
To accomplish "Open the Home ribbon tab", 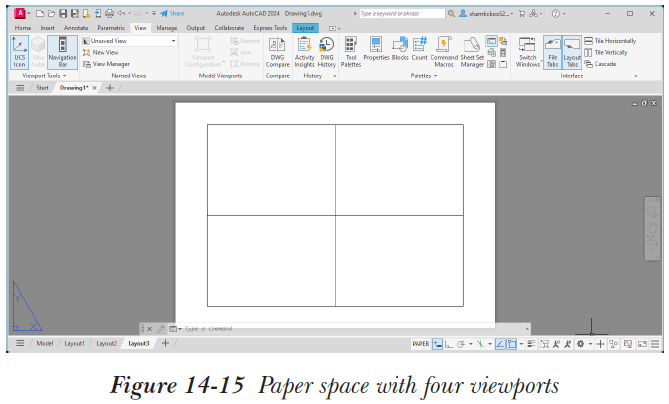I will coord(23,28).
